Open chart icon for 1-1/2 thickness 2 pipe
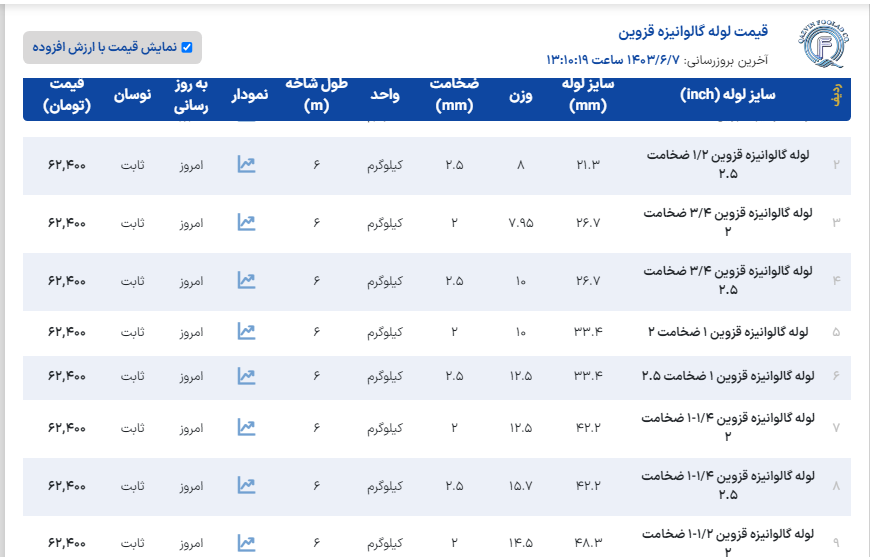870x557 pixels. 246,543
